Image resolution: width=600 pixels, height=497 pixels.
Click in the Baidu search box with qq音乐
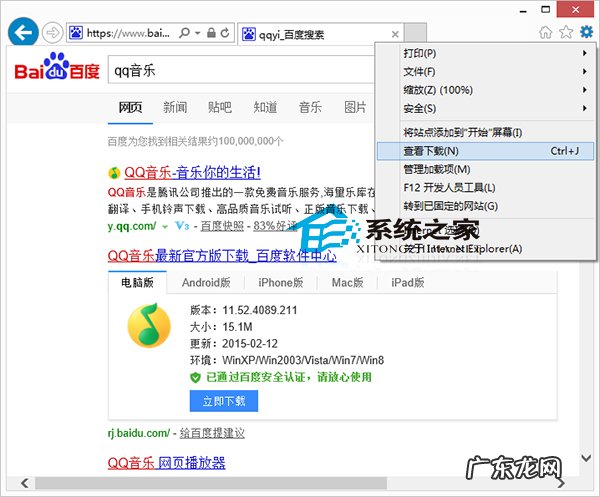pos(241,70)
